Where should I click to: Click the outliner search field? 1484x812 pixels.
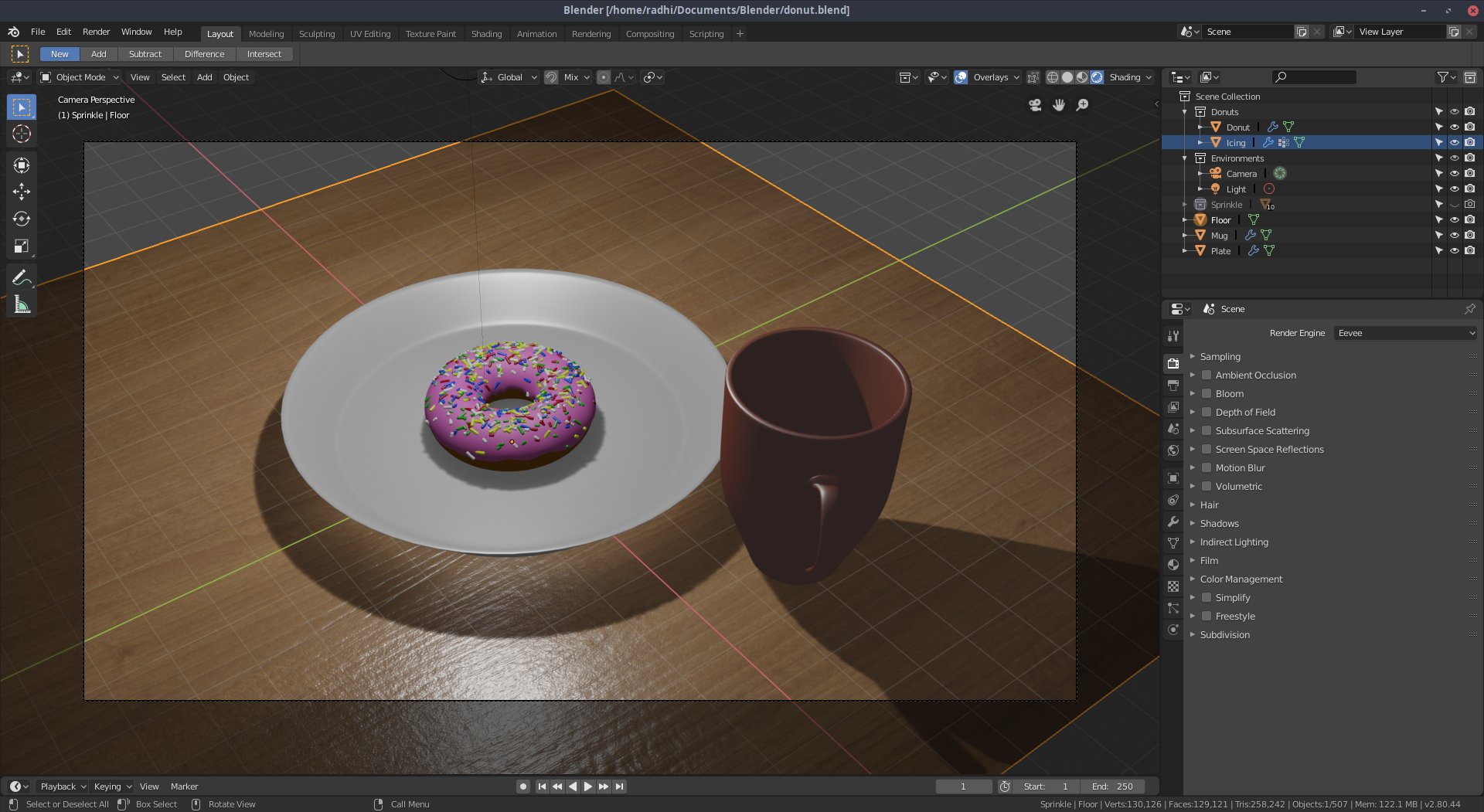pyautogui.click(x=1314, y=77)
